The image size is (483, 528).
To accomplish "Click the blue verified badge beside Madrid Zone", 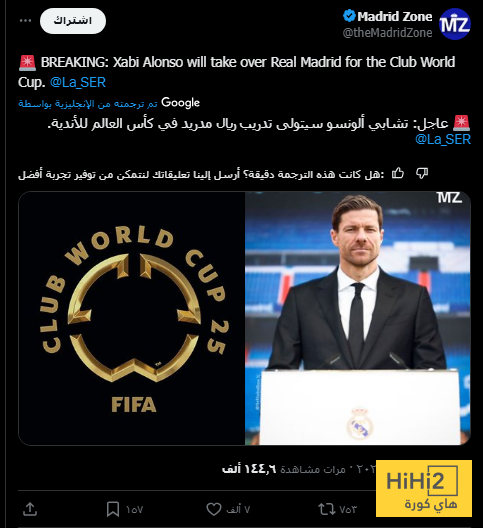I will (x=349, y=16).
